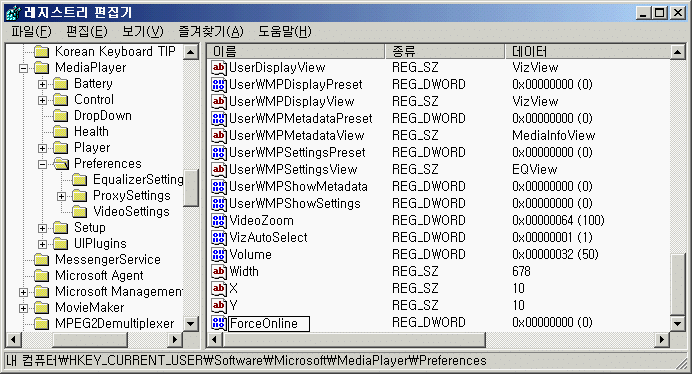
Task: Collapse the Preferences key
Action: pos(42,164)
